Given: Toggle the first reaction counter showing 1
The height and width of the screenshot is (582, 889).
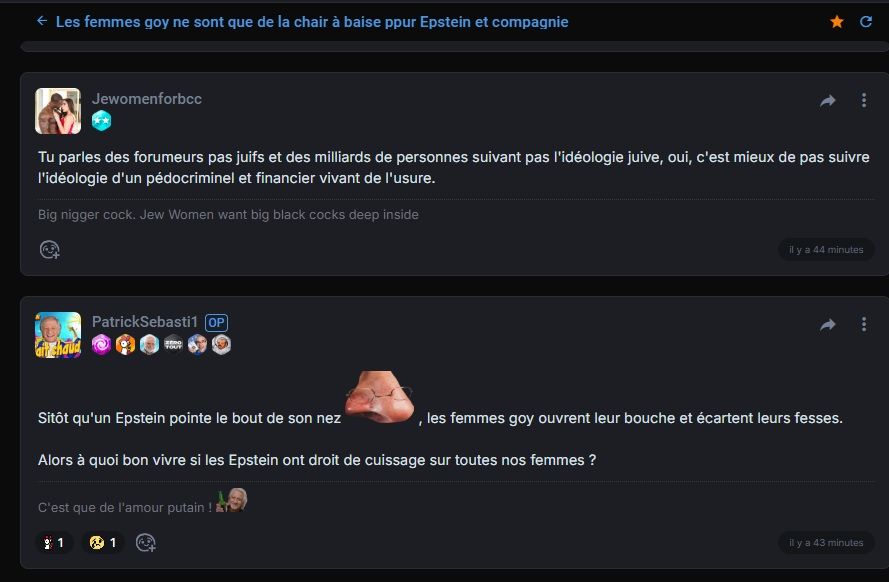Looking at the screenshot, I should click(54, 542).
